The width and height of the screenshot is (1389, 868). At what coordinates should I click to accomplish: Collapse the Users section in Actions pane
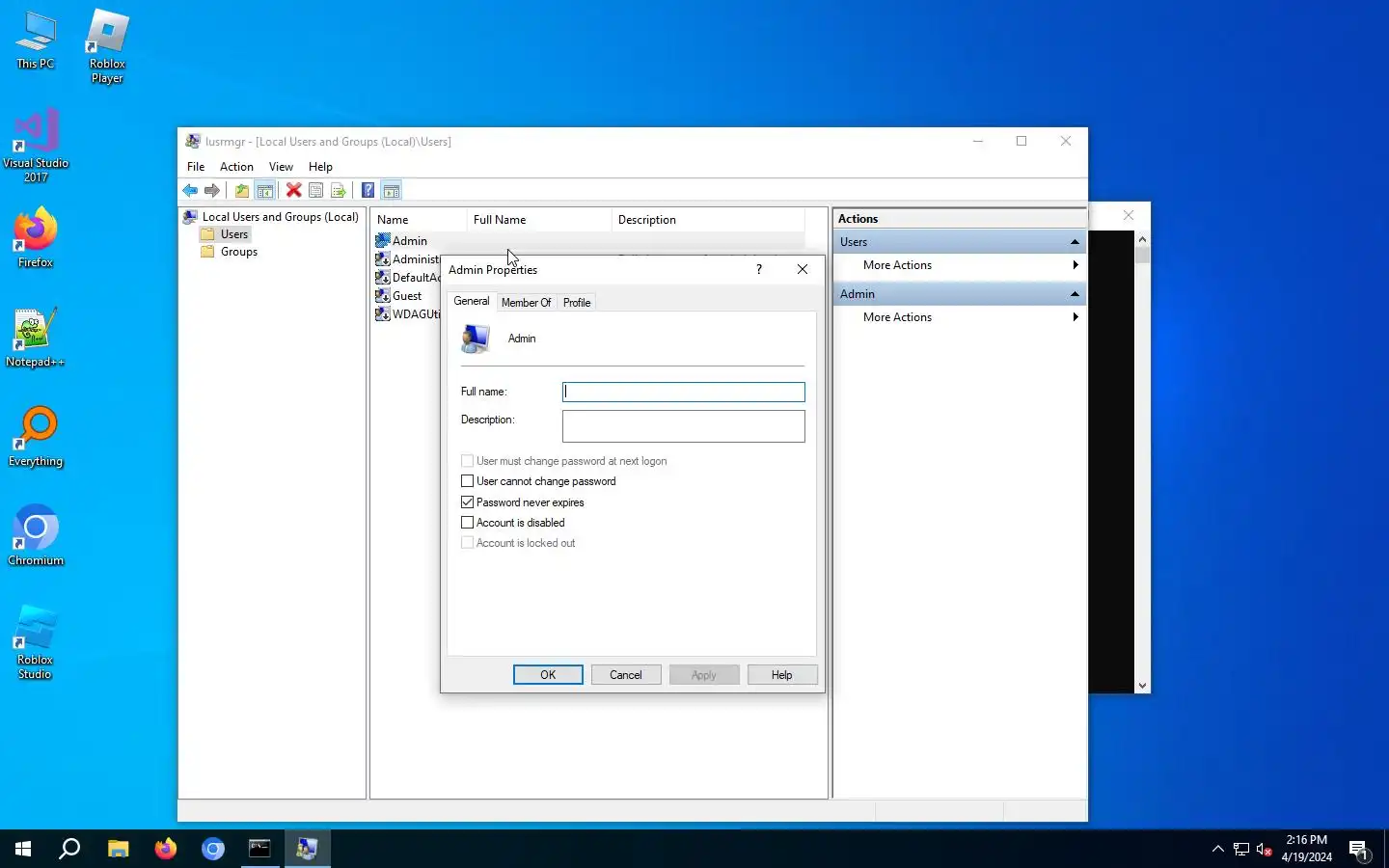[x=1075, y=242]
